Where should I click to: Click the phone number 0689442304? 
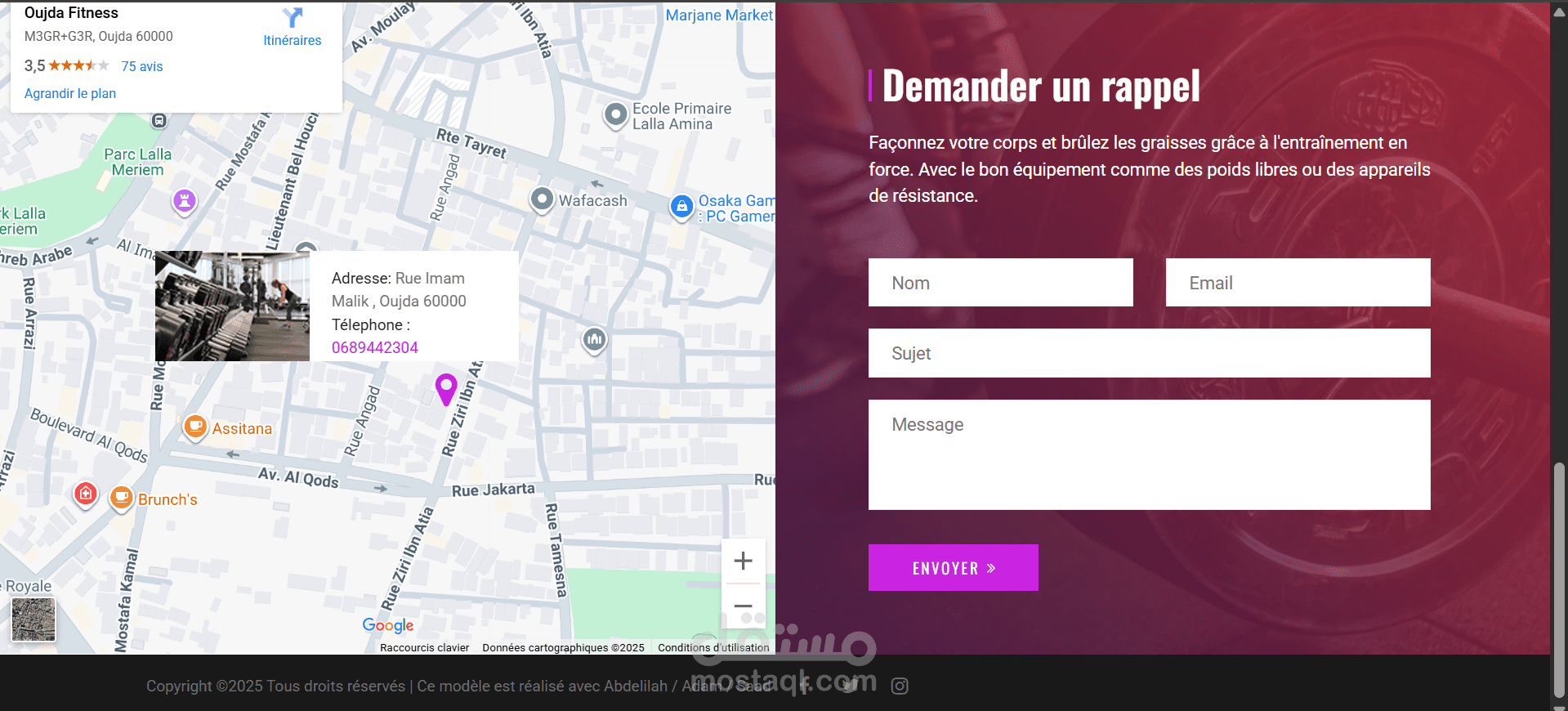pyautogui.click(x=375, y=347)
